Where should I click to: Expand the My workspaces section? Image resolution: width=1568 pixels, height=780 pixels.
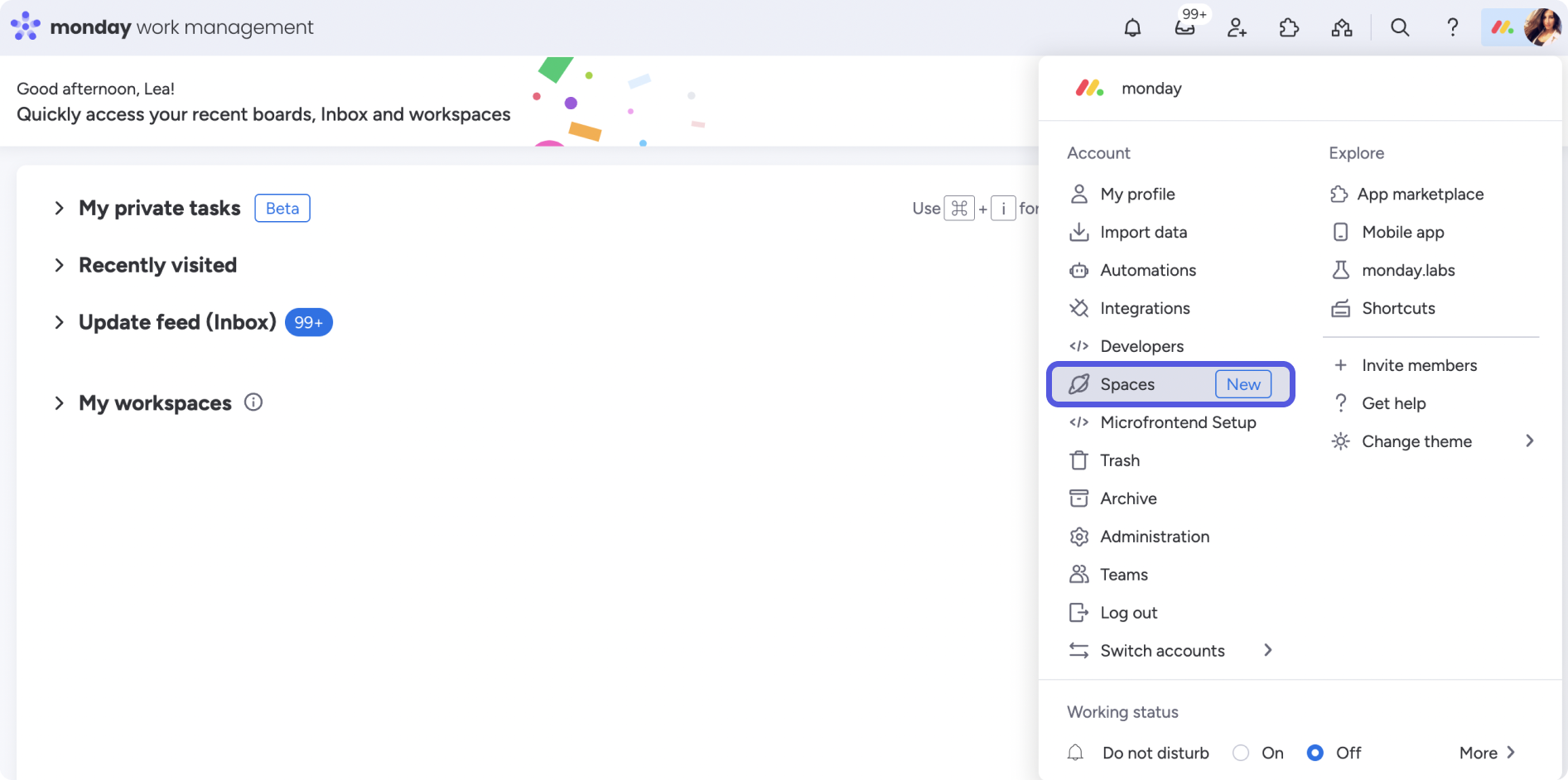pos(59,403)
